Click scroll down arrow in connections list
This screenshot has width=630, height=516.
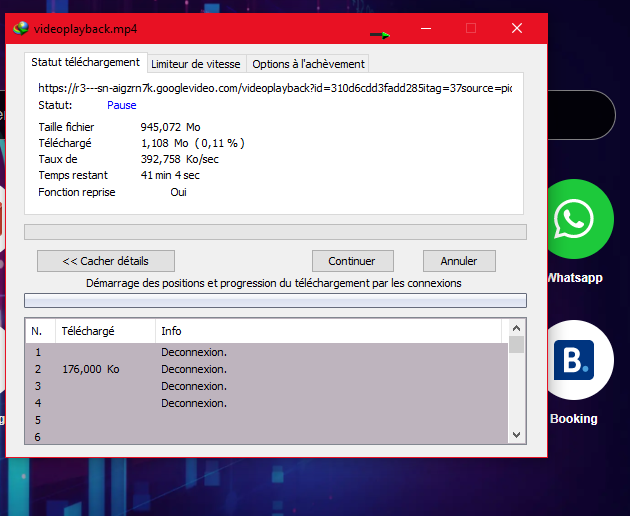tap(517, 435)
